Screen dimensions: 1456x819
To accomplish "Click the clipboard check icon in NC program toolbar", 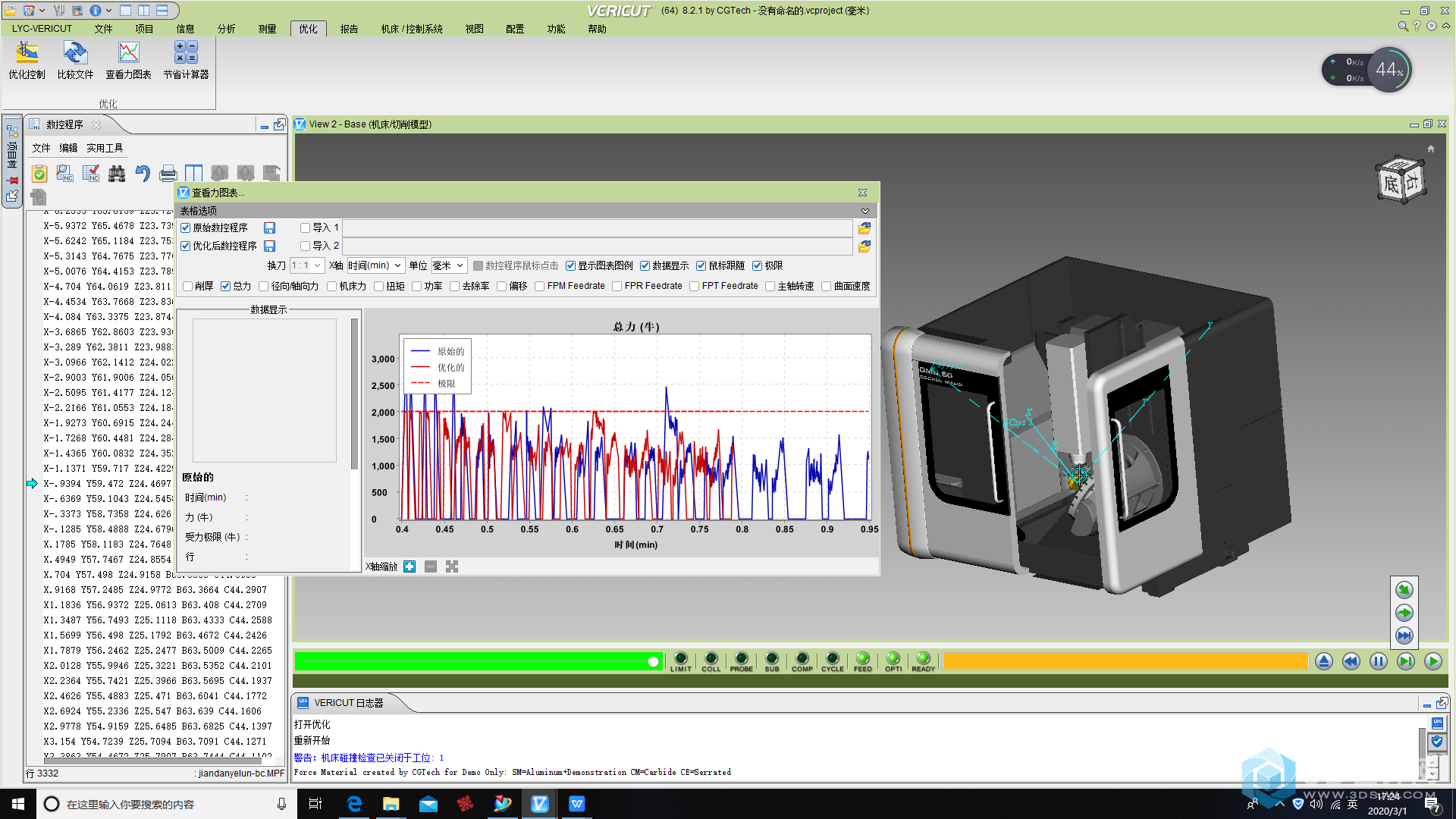I will click(x=39, y=174).
